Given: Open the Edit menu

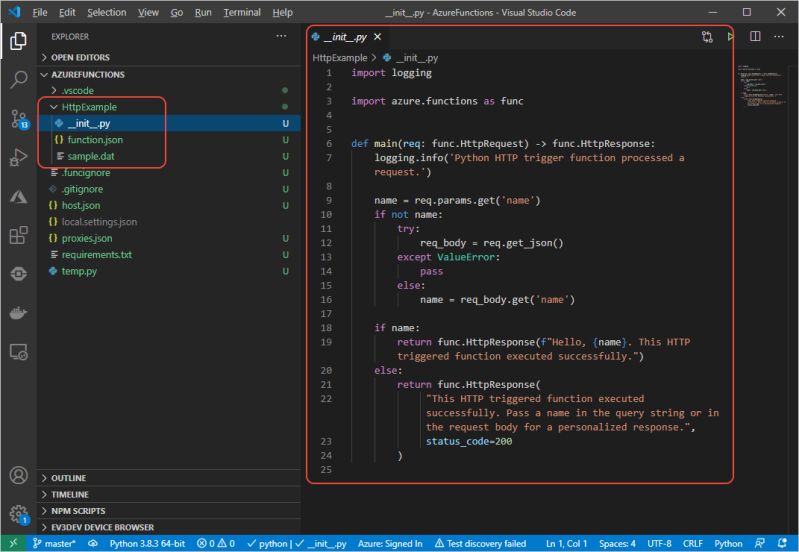Looking at the screenshot, I should 67,12.
